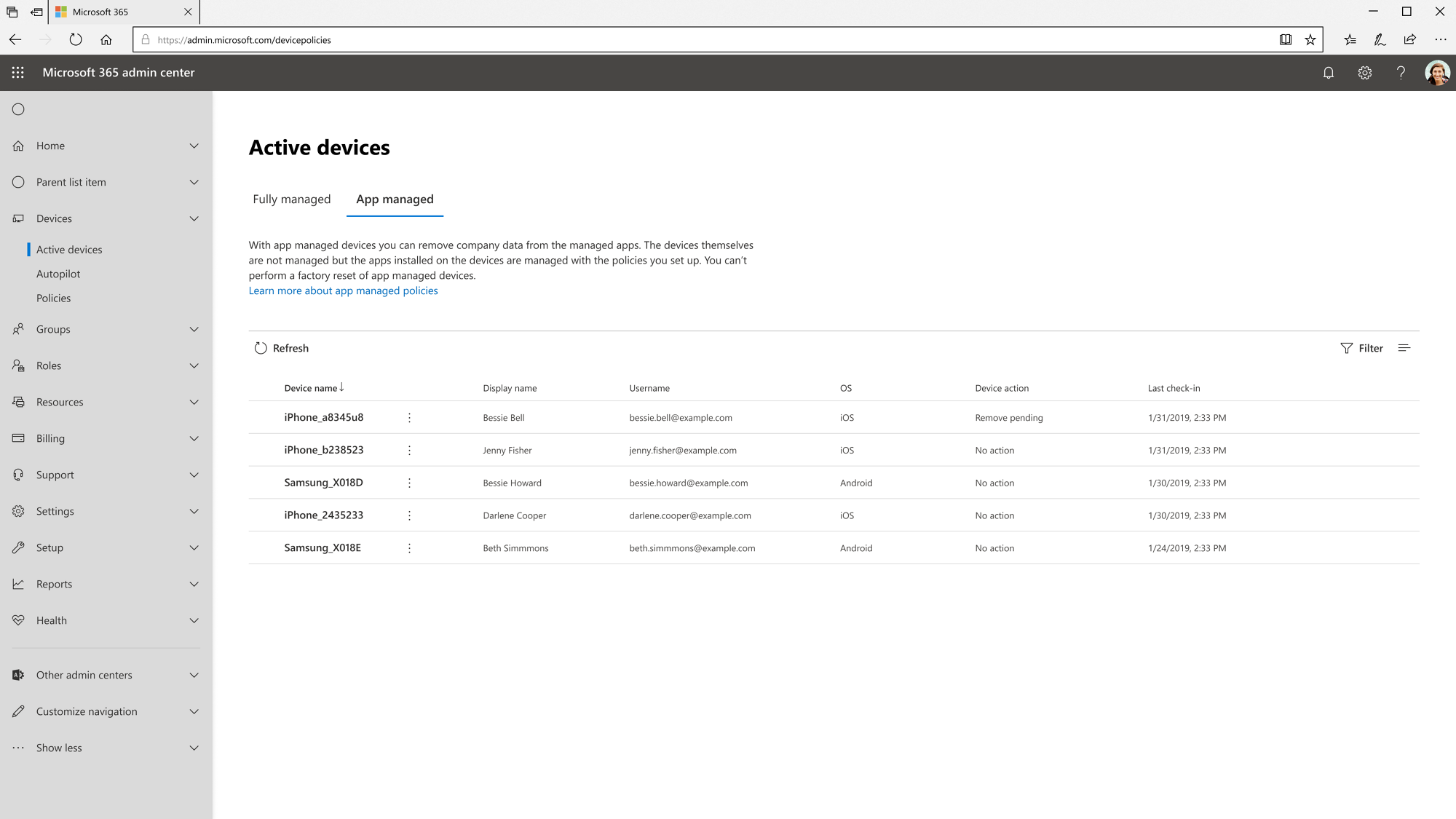Open the notifications bell icon

pyautogui.click(x=1329, y=73)
